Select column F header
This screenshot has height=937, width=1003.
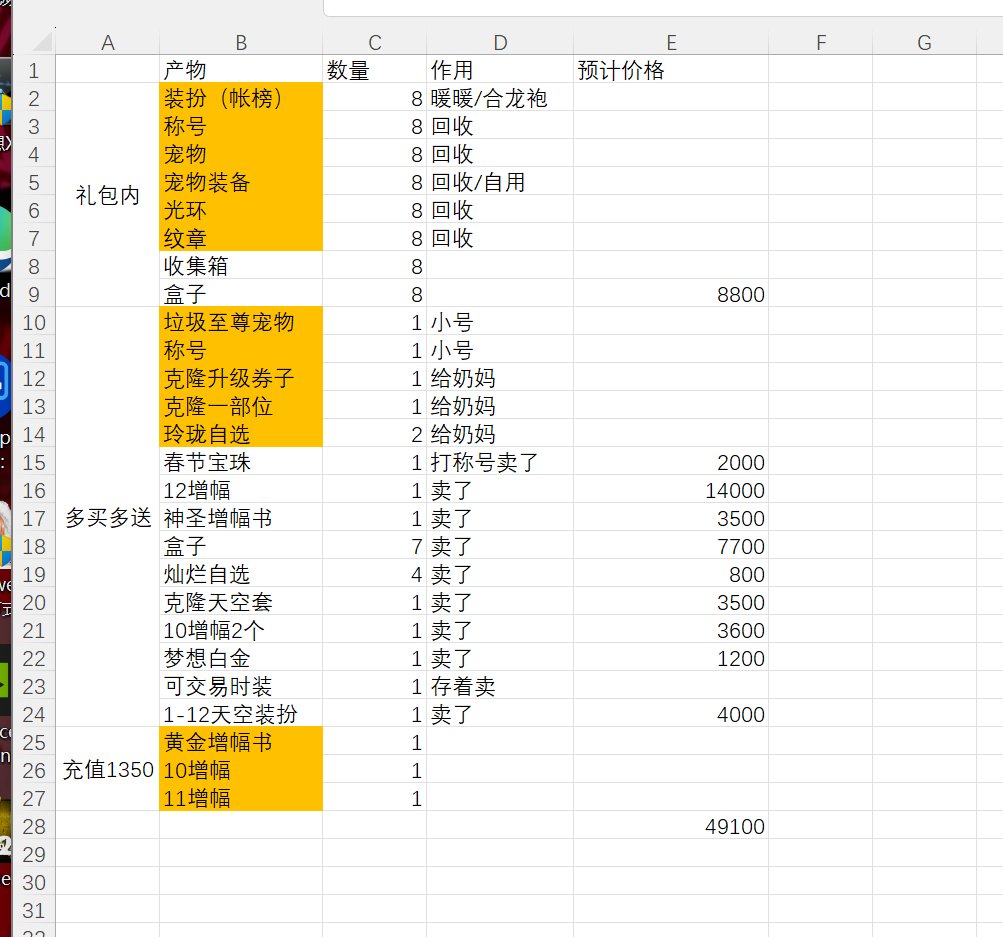click(821, 42)
